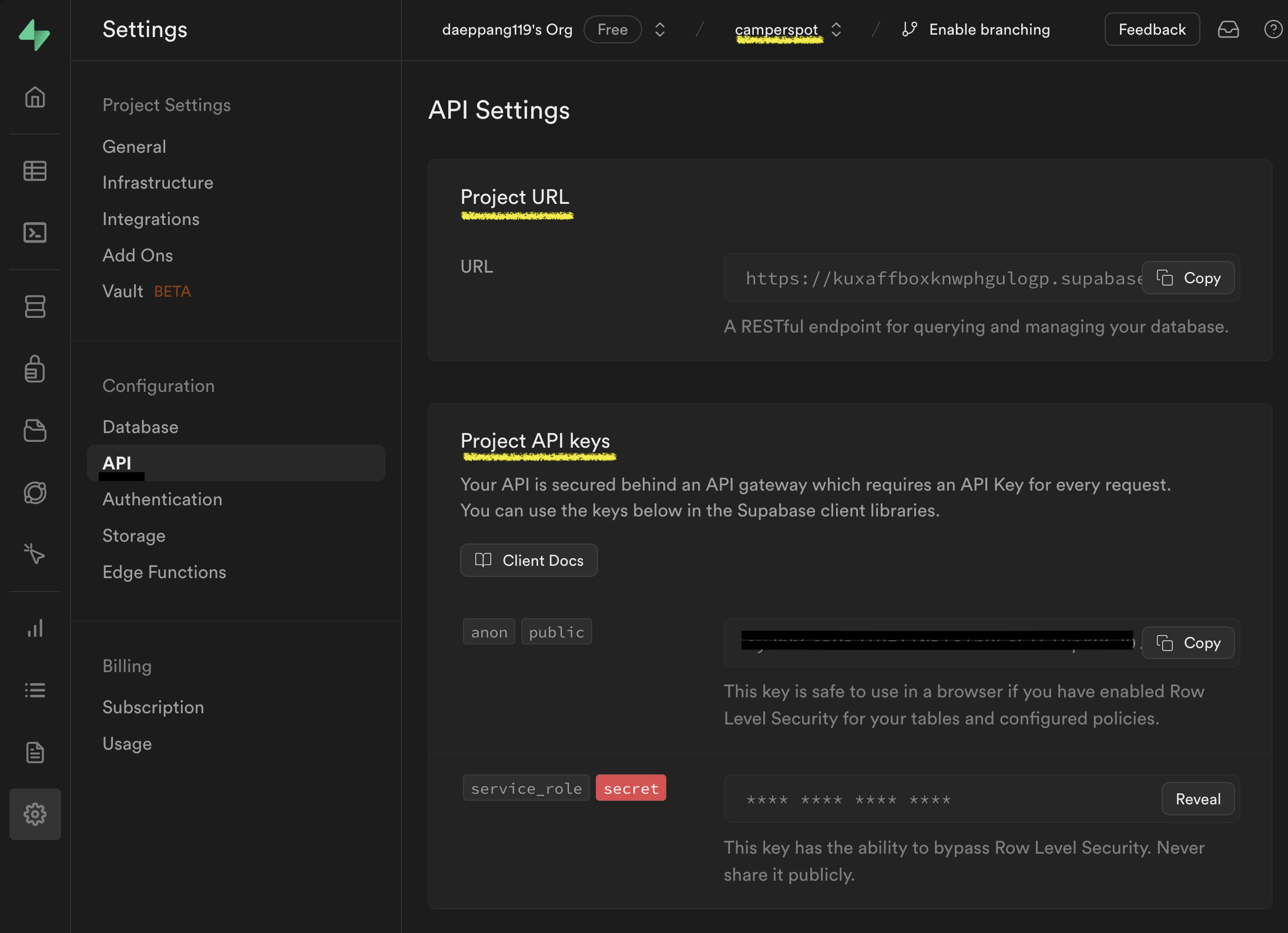The image size is (1288, 933).
Task: Open the Client Docs link
Action: click(x=529, y=561)
